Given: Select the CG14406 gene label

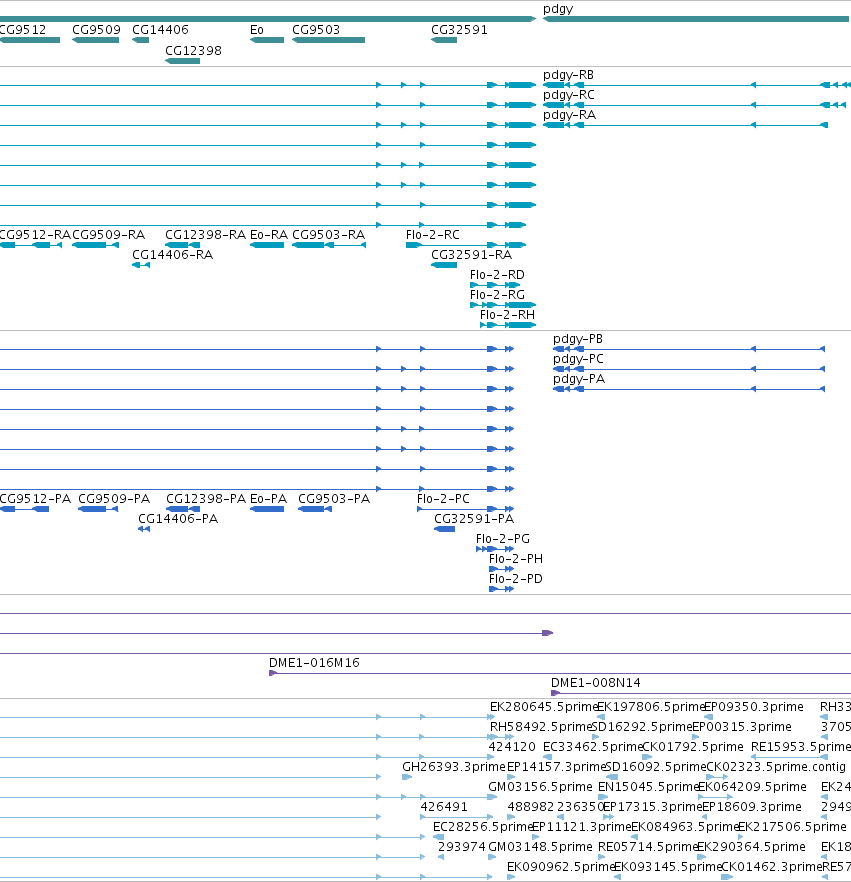Looking at the screenshot, I should 160,30.
